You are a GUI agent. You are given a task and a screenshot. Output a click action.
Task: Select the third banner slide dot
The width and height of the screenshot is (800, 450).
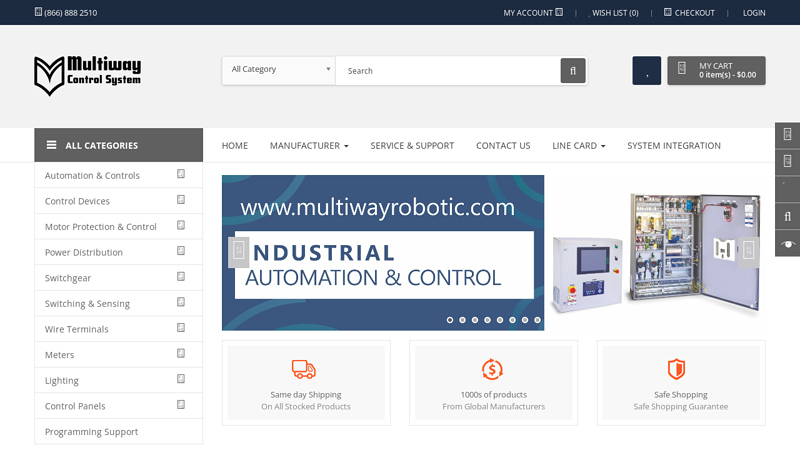[x=475, y=320]
